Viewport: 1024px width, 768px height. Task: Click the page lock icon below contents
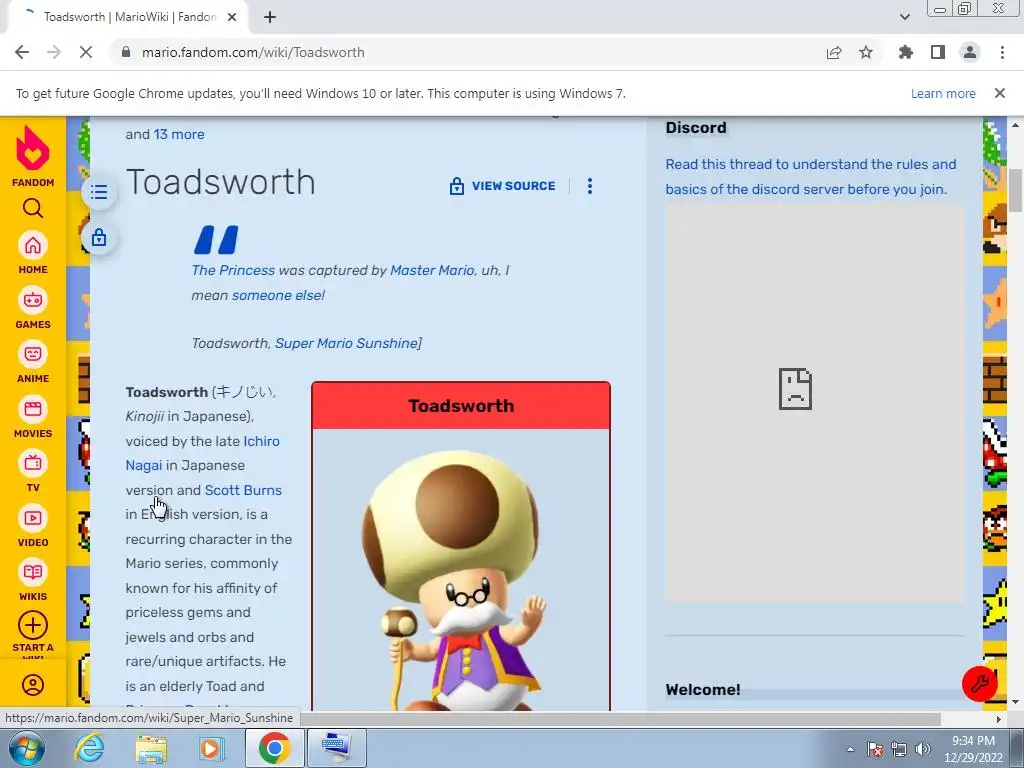click(x=99, y=237)
